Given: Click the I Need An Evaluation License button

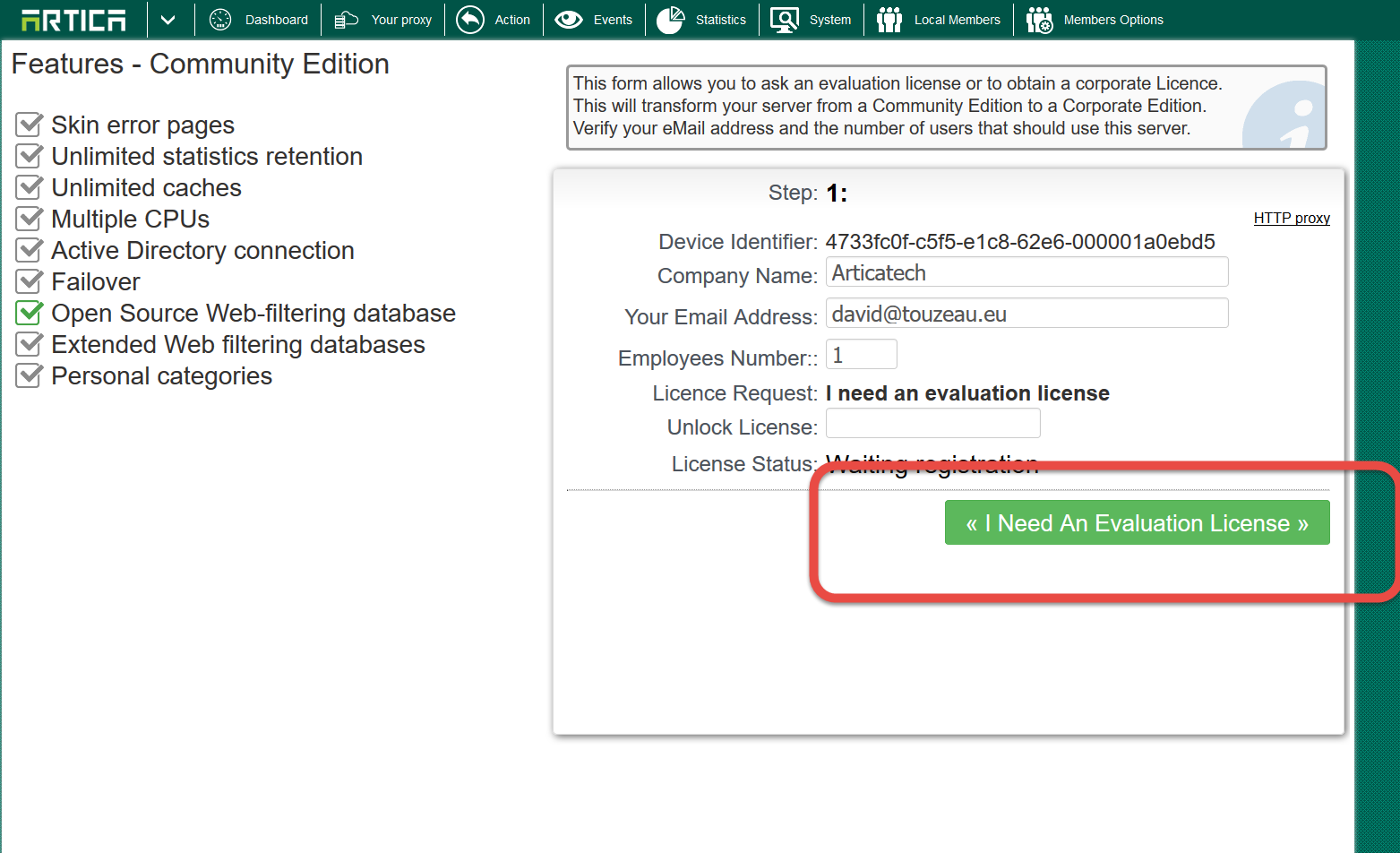Looking at the screenshot, I should 1137,522.
